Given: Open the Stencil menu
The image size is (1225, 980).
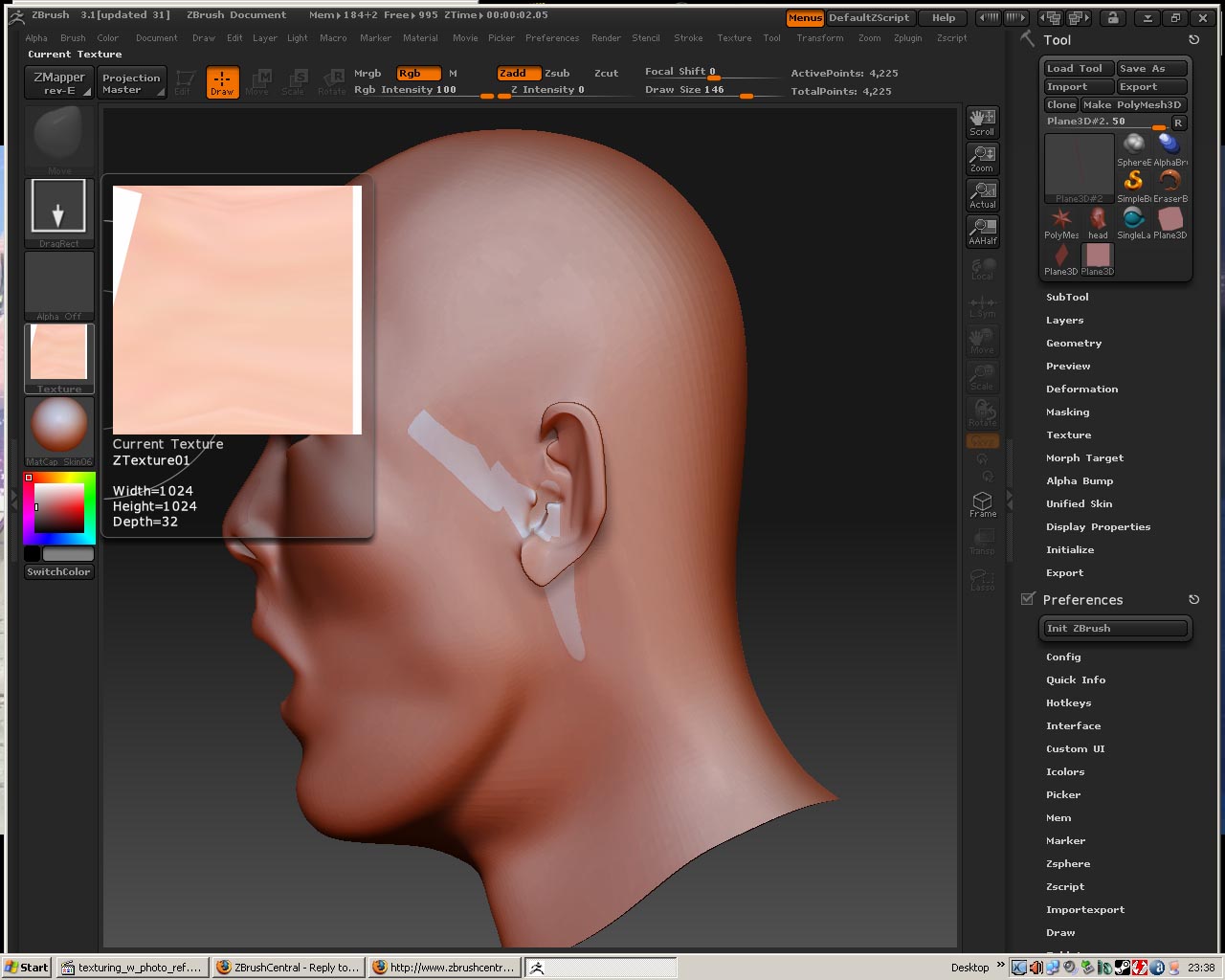Looking at the screenshot, I should 645,38.
